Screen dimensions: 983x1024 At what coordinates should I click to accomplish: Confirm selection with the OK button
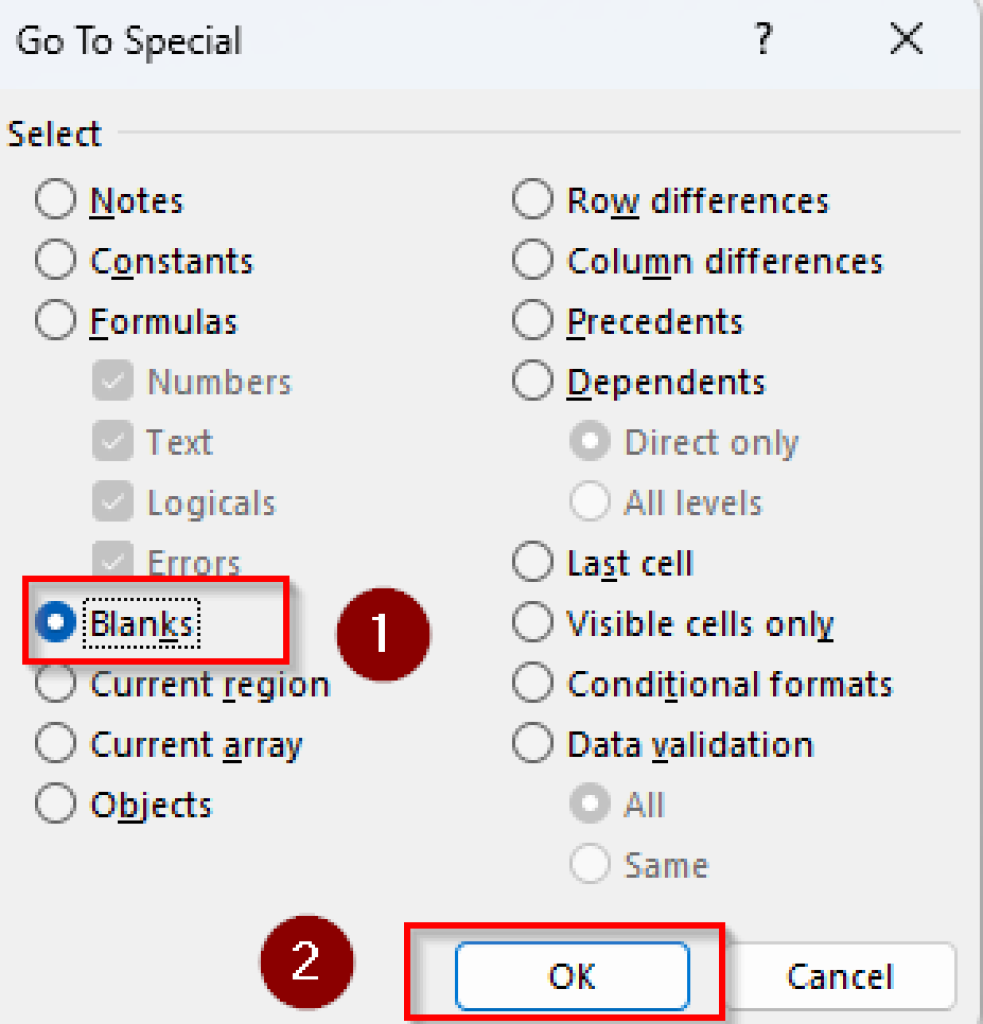[570, 976]
